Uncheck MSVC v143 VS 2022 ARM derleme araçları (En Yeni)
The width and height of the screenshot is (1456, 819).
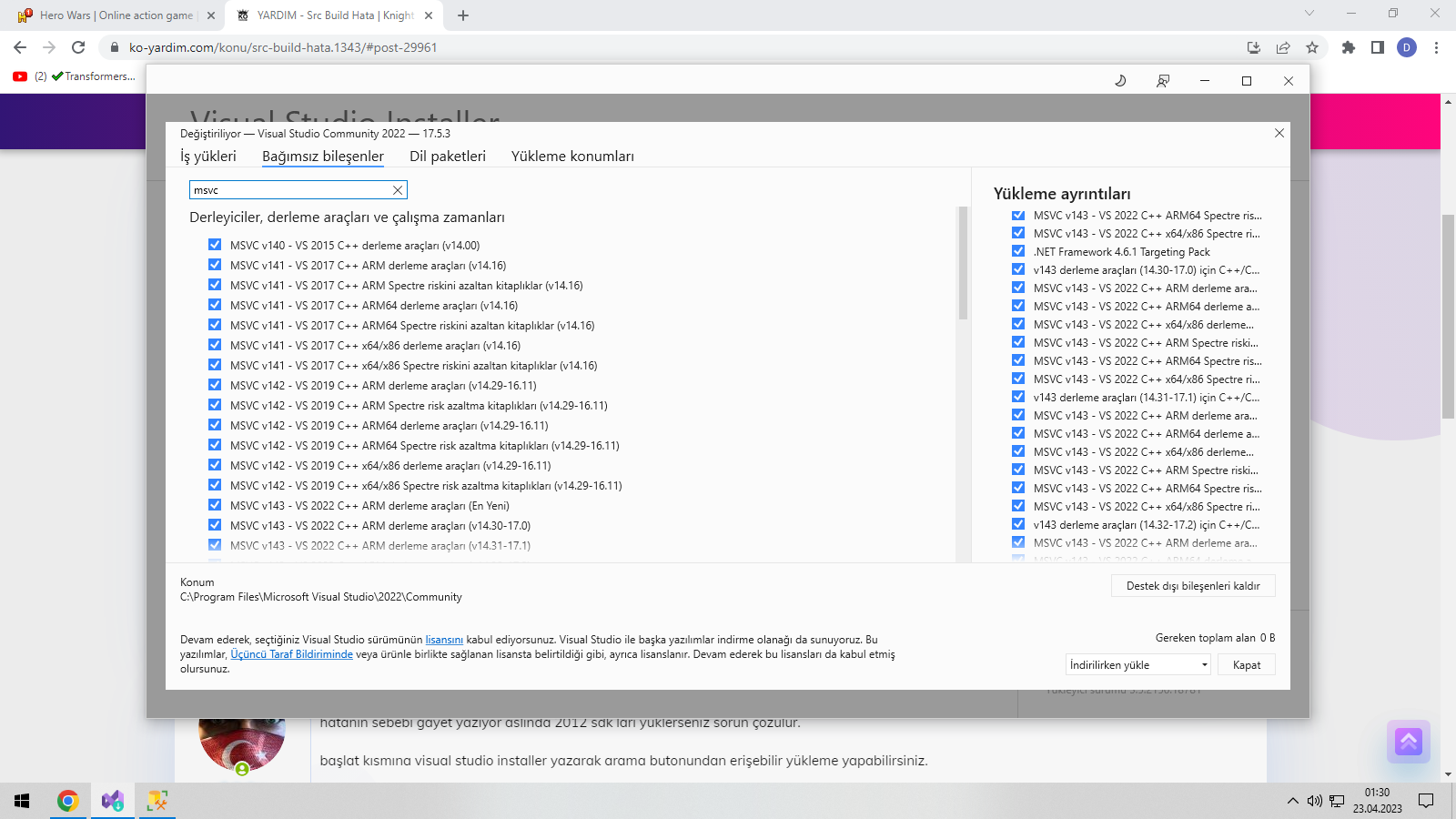coord(215,505)
